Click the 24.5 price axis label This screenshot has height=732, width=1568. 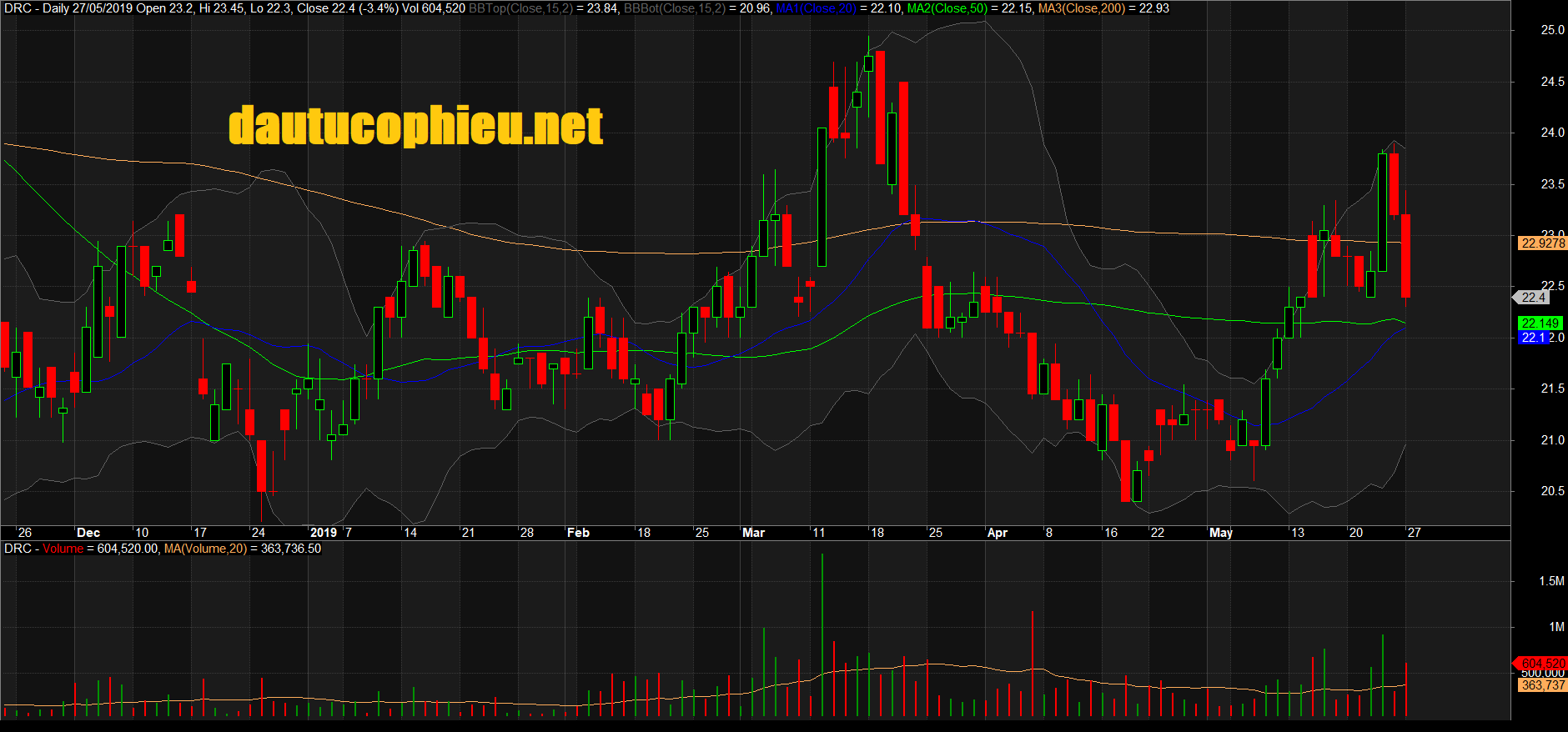click(1552, 82)
